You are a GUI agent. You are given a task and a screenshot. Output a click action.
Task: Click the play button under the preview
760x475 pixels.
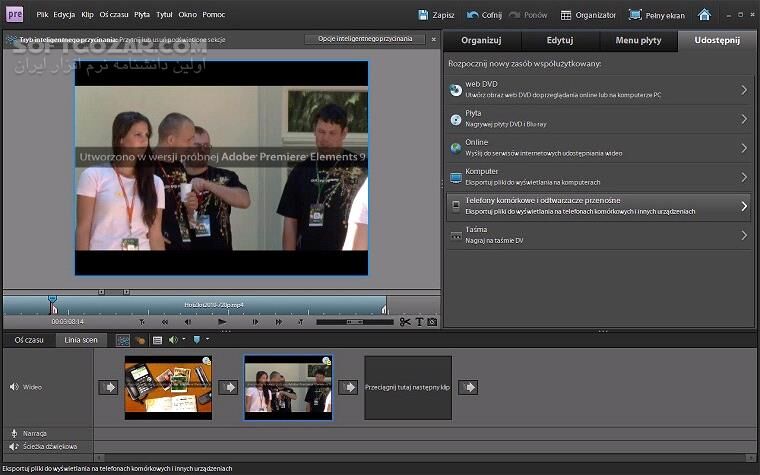(222, 322)
